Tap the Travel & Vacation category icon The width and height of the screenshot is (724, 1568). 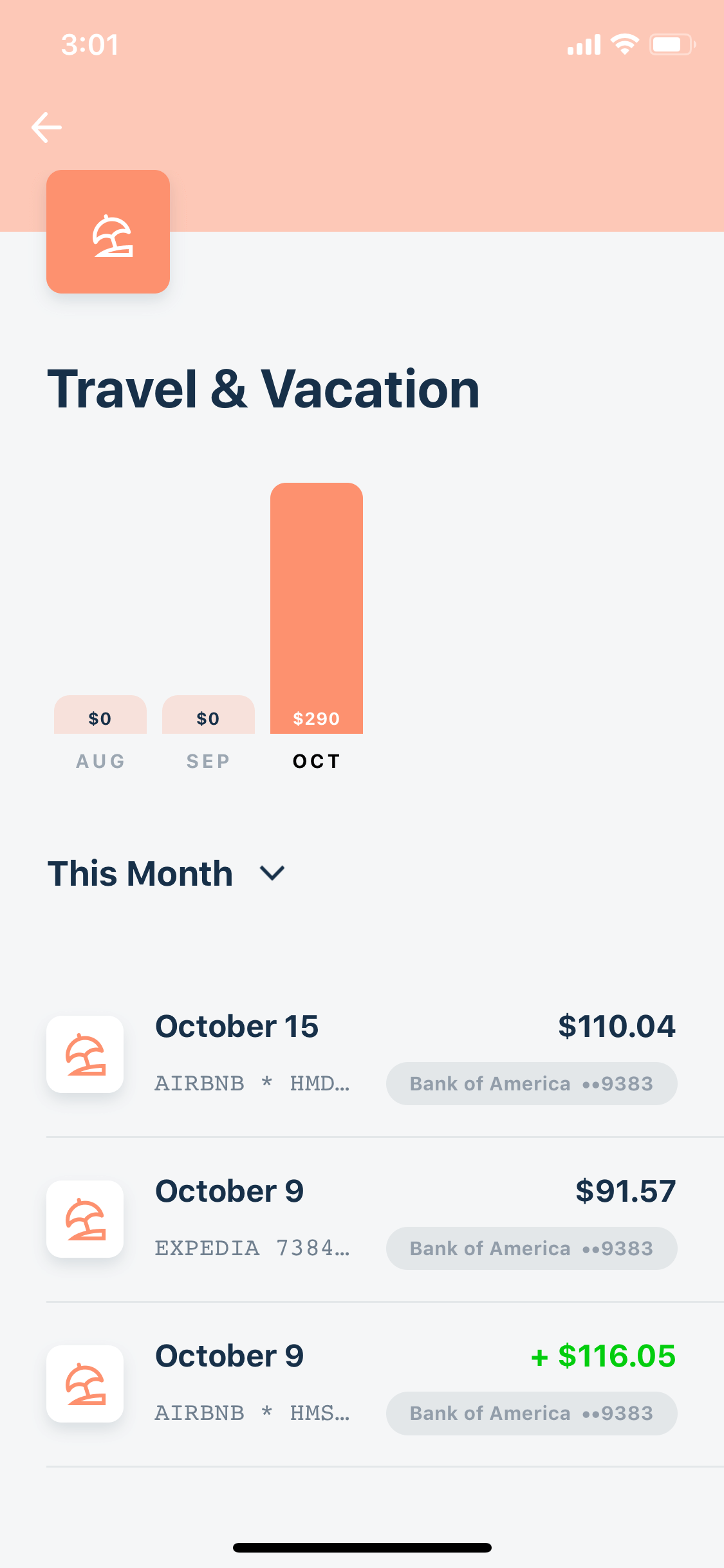[108, 232]
